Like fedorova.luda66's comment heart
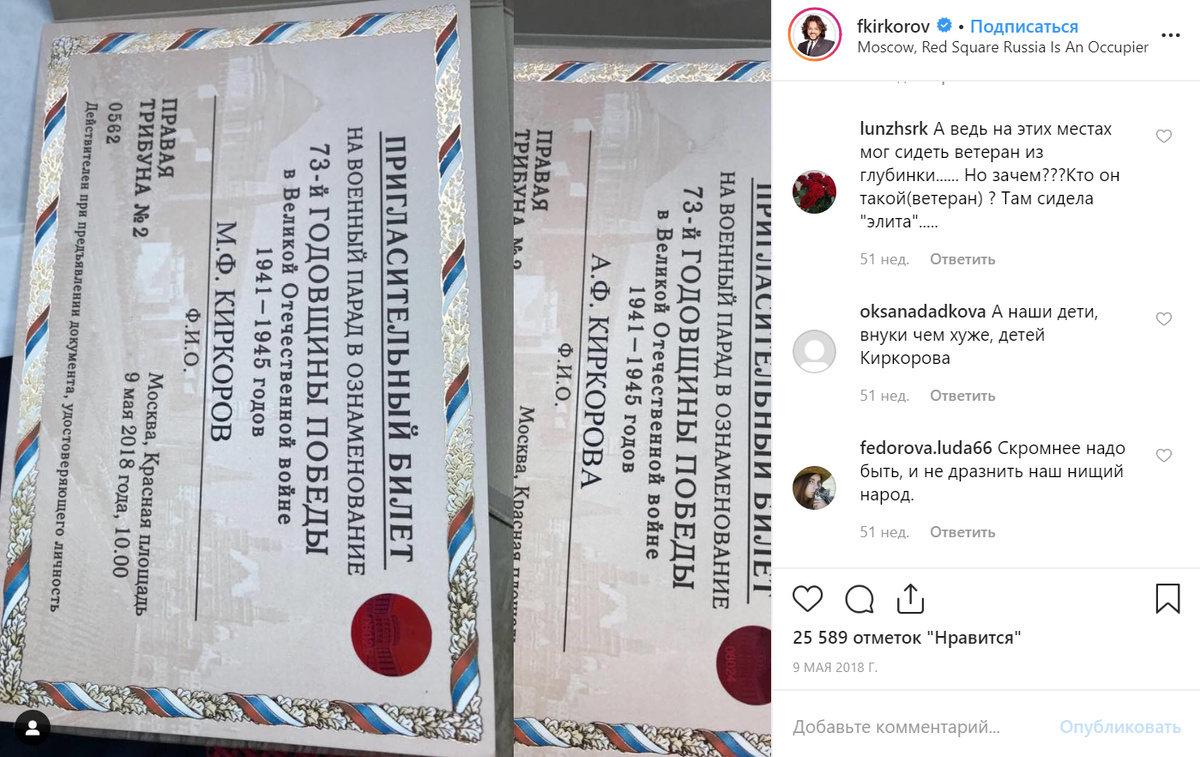This screenshot has width=1200, height=757. pos(1164,456)
